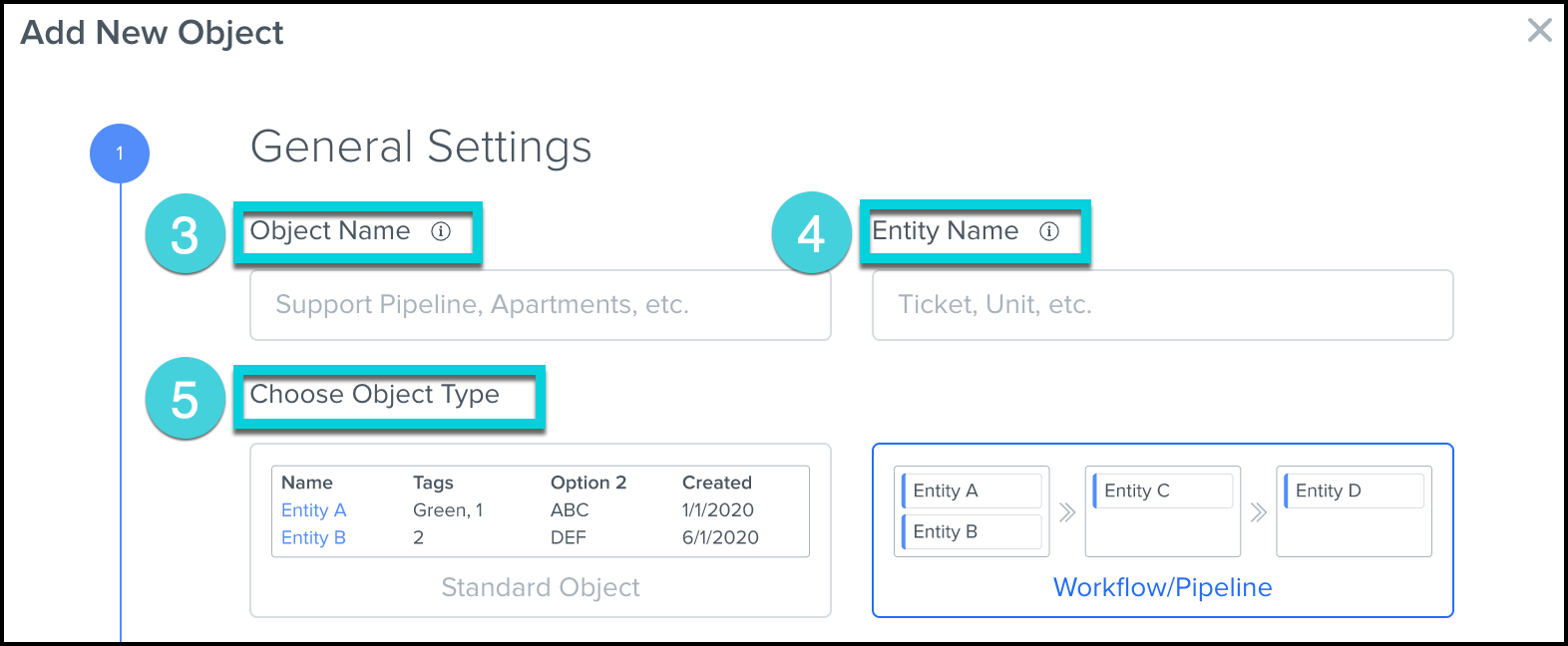Click the info icon beside Object Name
Viewport: 1568px width, 646px height.
coord(441,231)
